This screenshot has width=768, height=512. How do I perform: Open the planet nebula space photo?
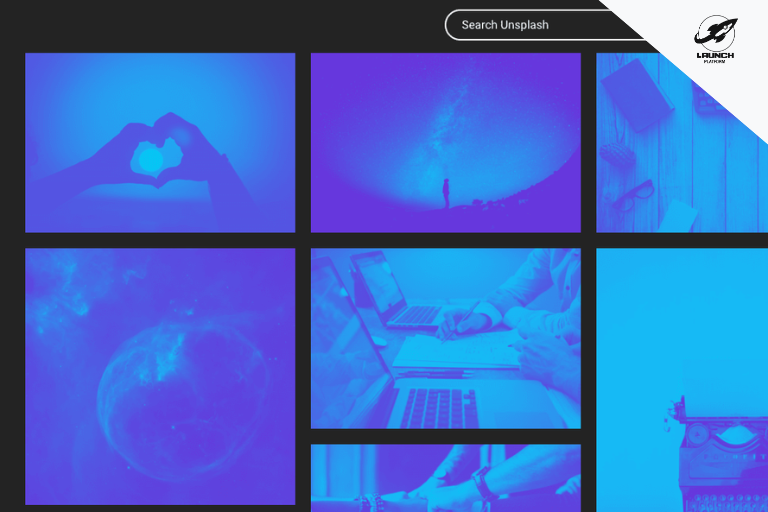pyautogui.click(x=160, y=376)
